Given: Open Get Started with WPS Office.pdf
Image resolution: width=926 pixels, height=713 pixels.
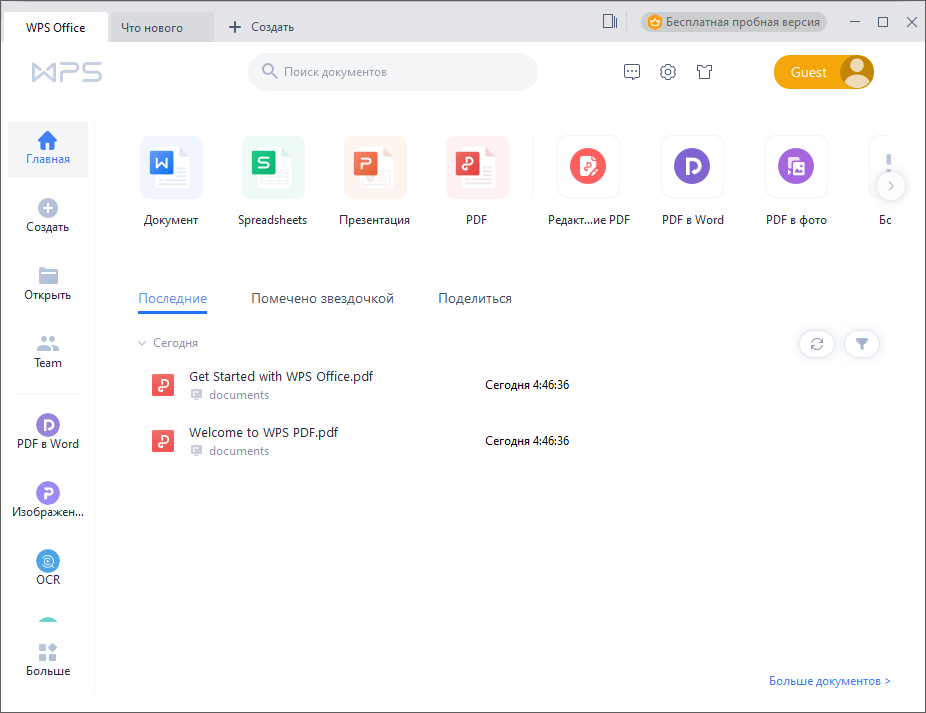Looking at the screenshot, I should pos(281,376).
